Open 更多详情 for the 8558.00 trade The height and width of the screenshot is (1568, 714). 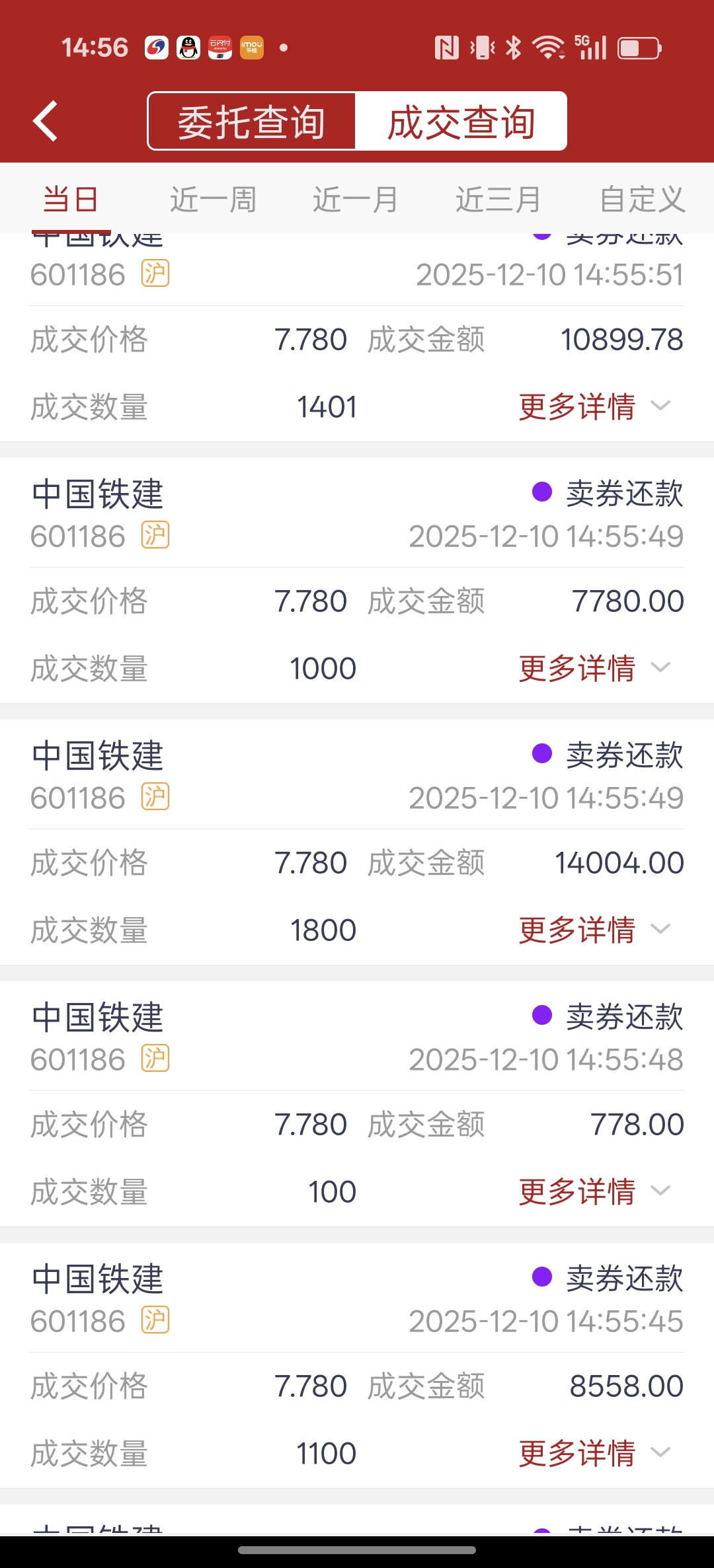click(x=594, y=1453)
